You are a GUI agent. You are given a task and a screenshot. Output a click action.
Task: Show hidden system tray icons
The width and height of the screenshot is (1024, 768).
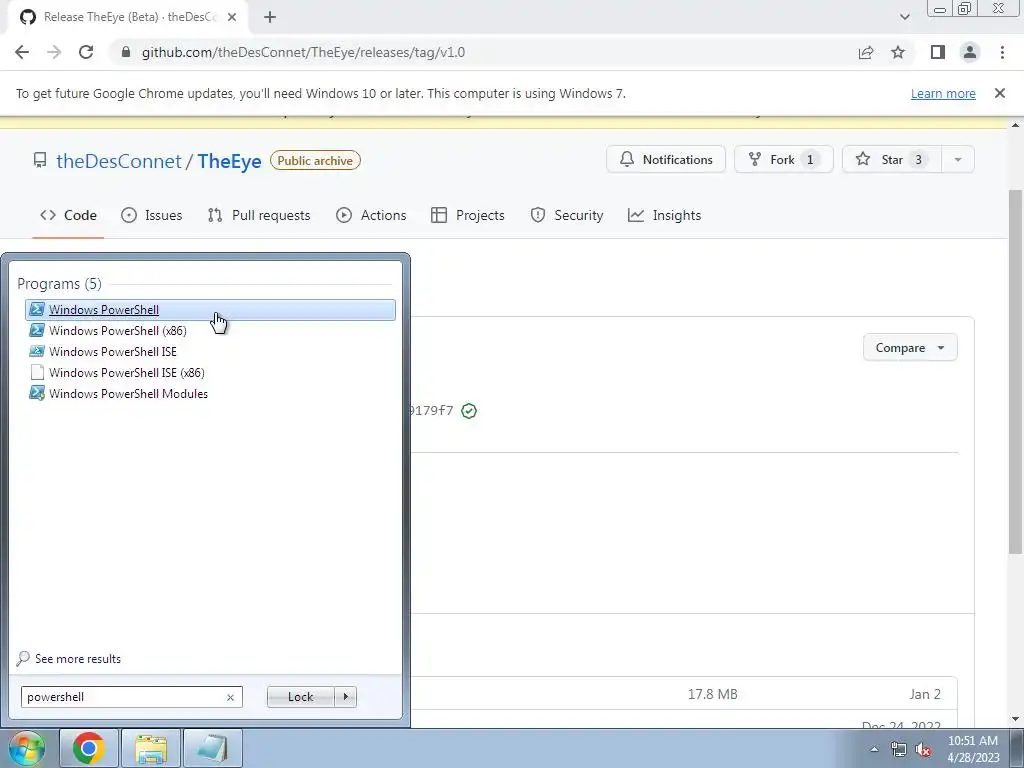(x=874, y=749)
